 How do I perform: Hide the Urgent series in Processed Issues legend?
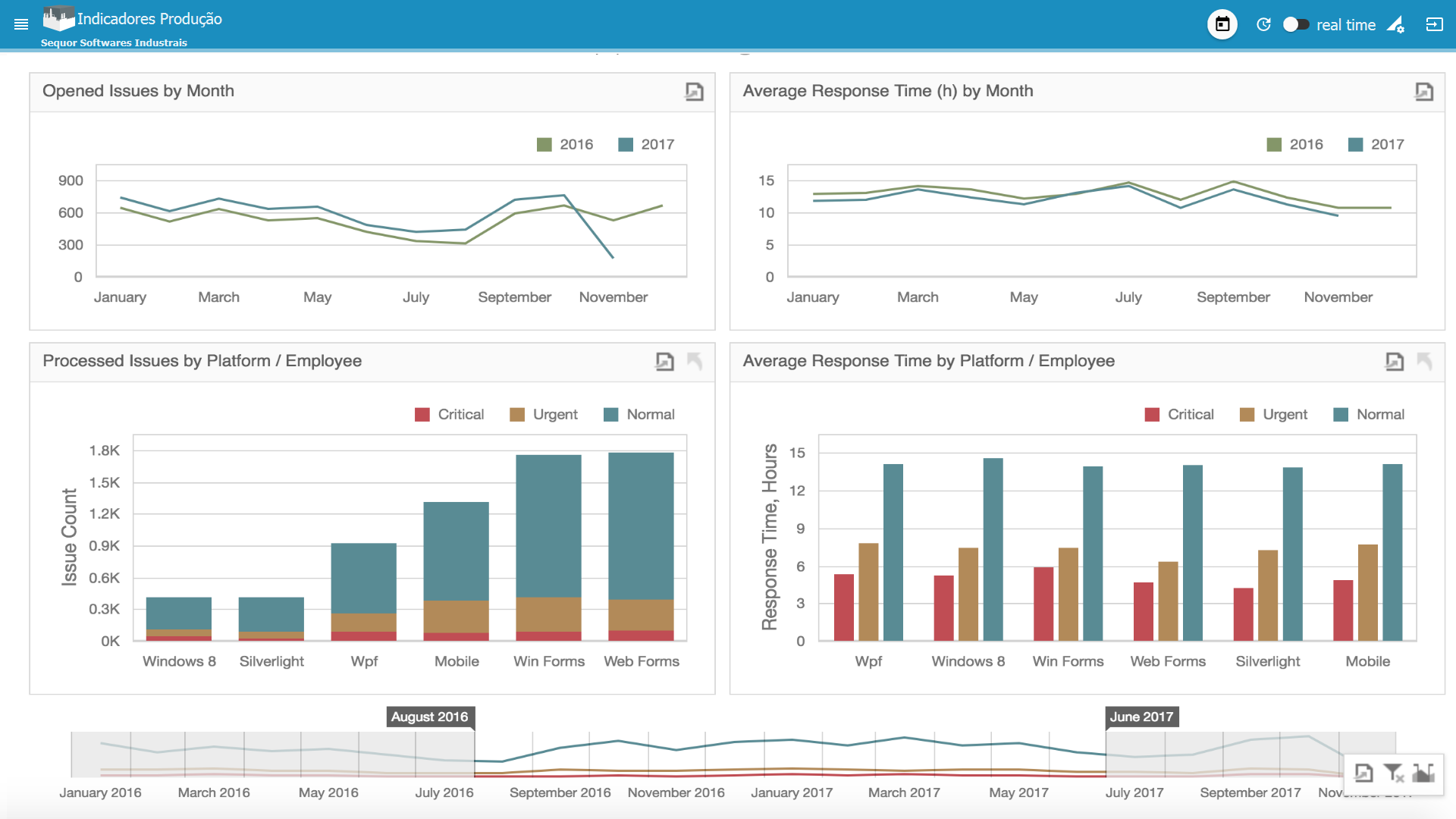tap(544, 414)
